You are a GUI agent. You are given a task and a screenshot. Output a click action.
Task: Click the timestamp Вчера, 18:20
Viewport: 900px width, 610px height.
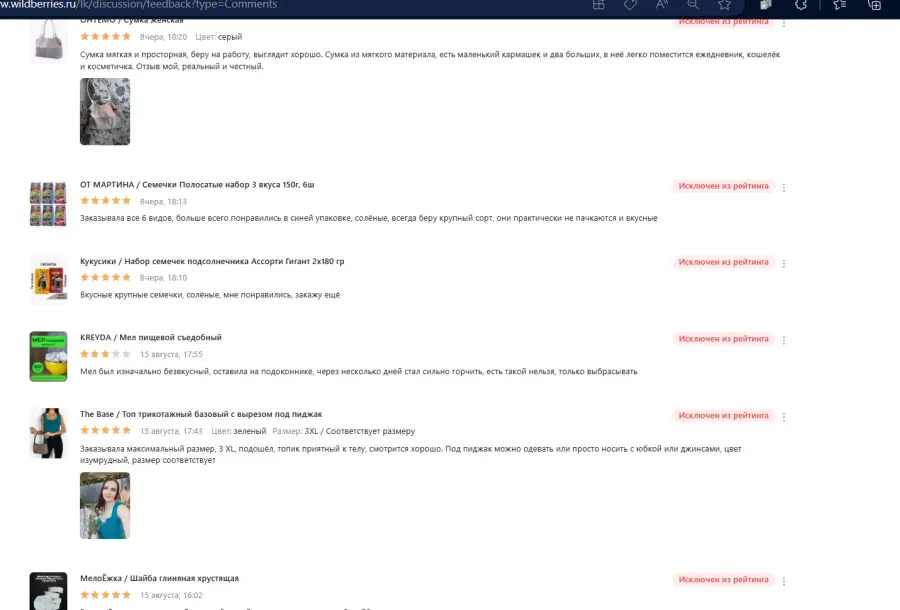(164, 37)
